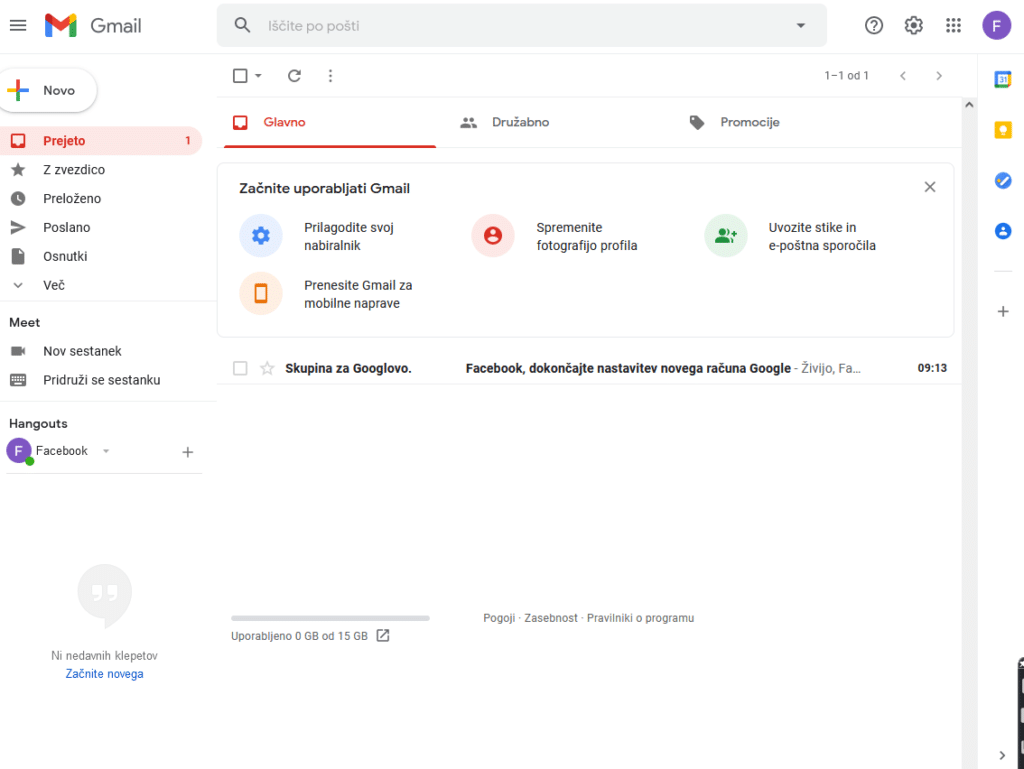
Task: Open the main menu hamburger icon
Action: (x=18, y=25)
